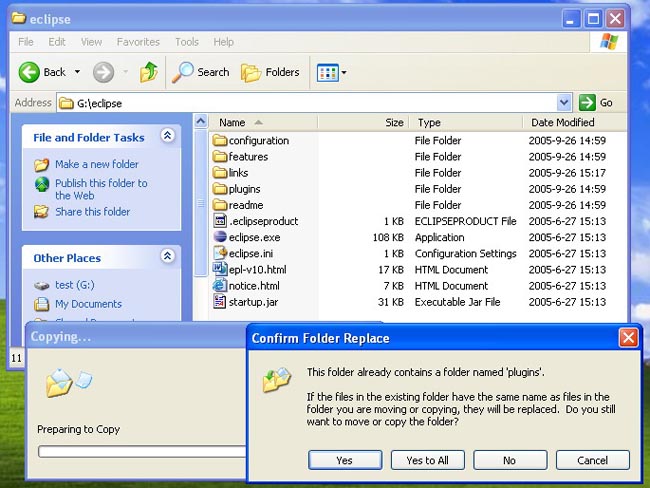The width and height of the screenshot is (650, 488).
Task: Open the Tools menu
Action: [x=187, y=42]
